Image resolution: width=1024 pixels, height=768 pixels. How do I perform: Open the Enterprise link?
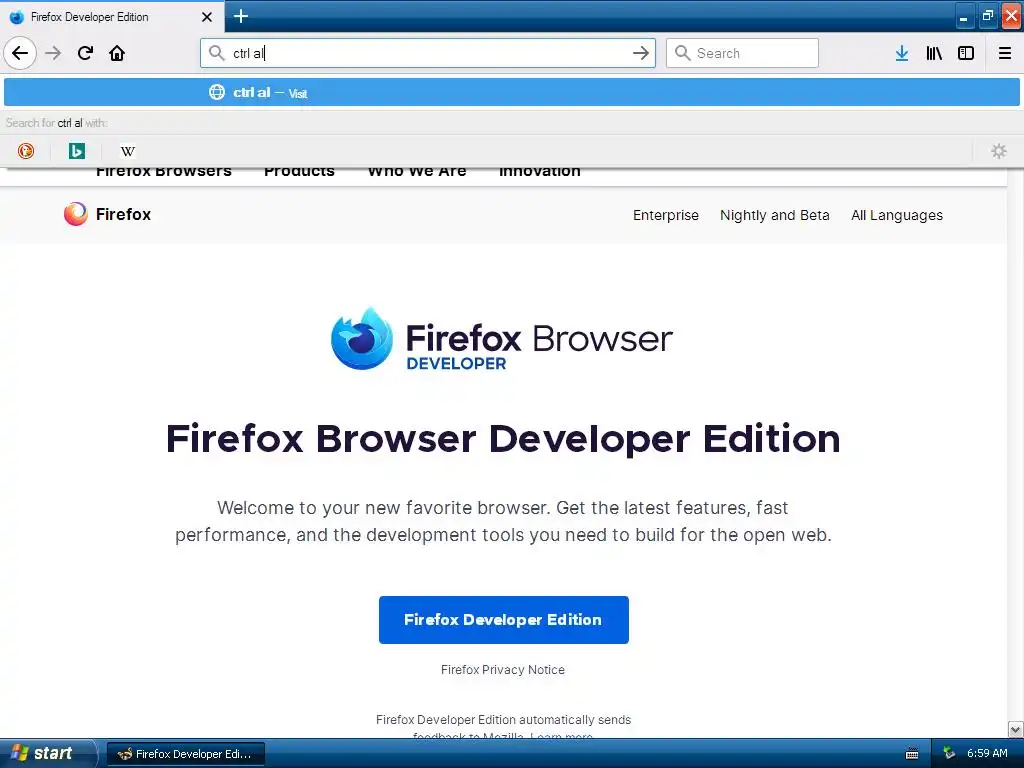(x=665, y=215)
